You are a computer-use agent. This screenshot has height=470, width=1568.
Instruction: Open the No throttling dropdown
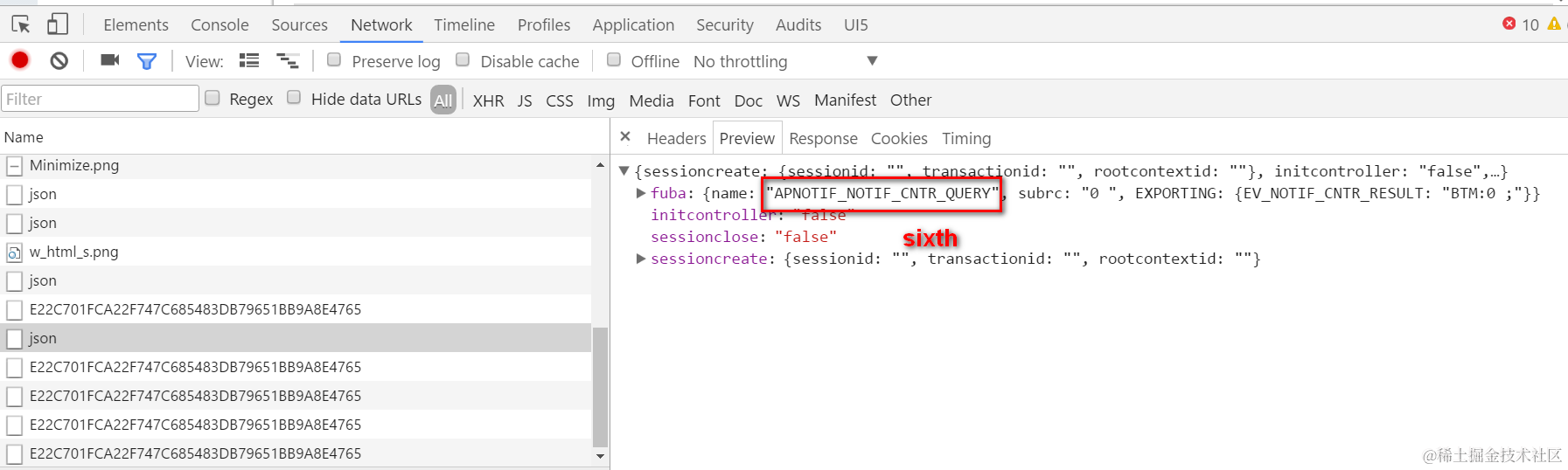pos(785,61)
